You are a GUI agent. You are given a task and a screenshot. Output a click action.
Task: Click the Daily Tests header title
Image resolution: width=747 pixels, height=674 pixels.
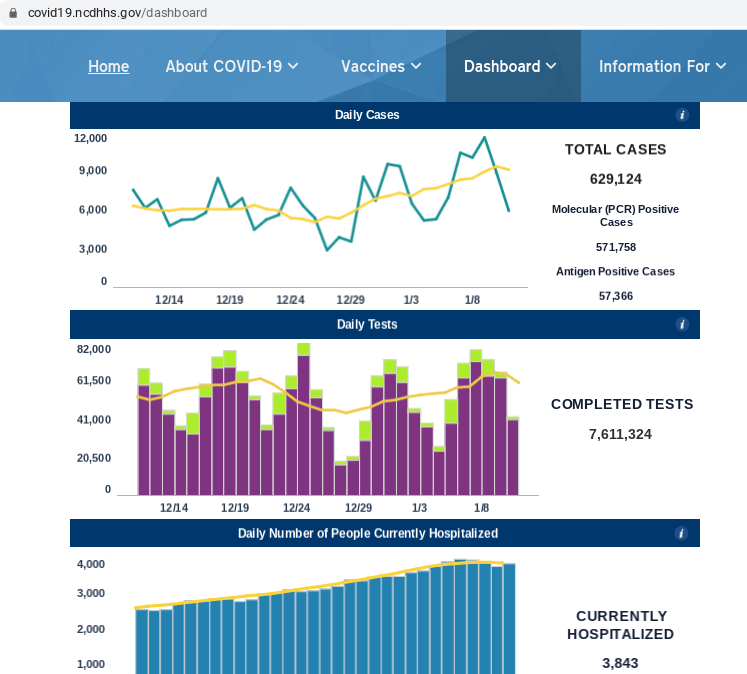point(367,325)
